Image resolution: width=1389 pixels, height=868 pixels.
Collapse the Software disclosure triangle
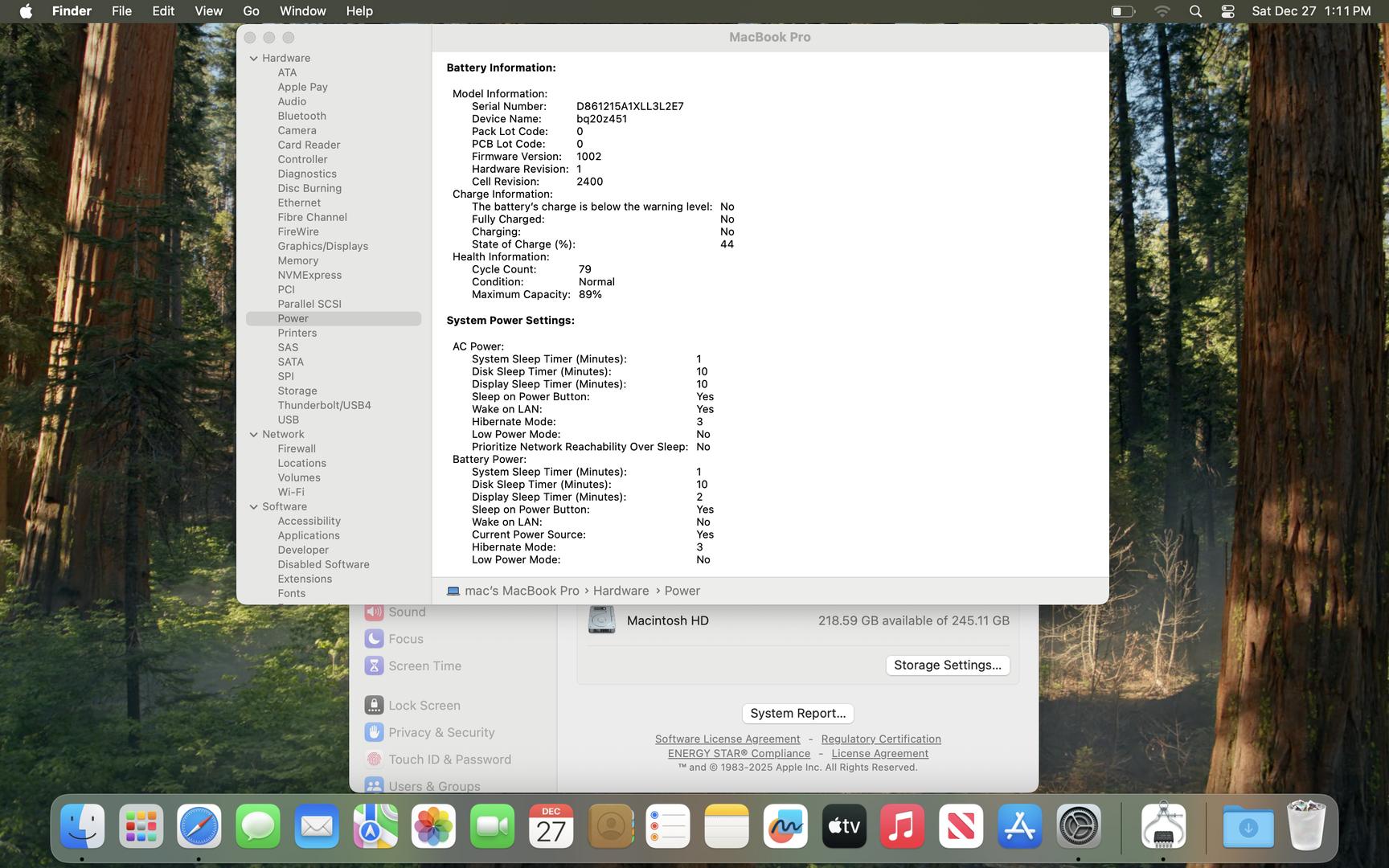click(254, 506)
